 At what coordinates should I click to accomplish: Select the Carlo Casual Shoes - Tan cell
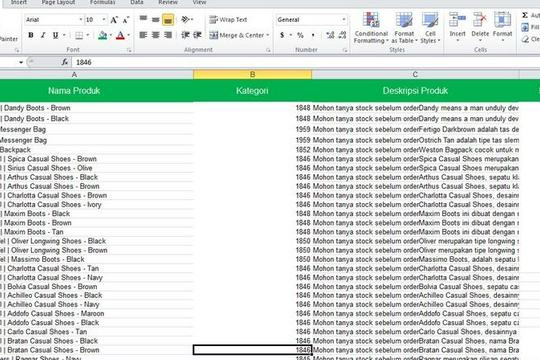point(96,332)
